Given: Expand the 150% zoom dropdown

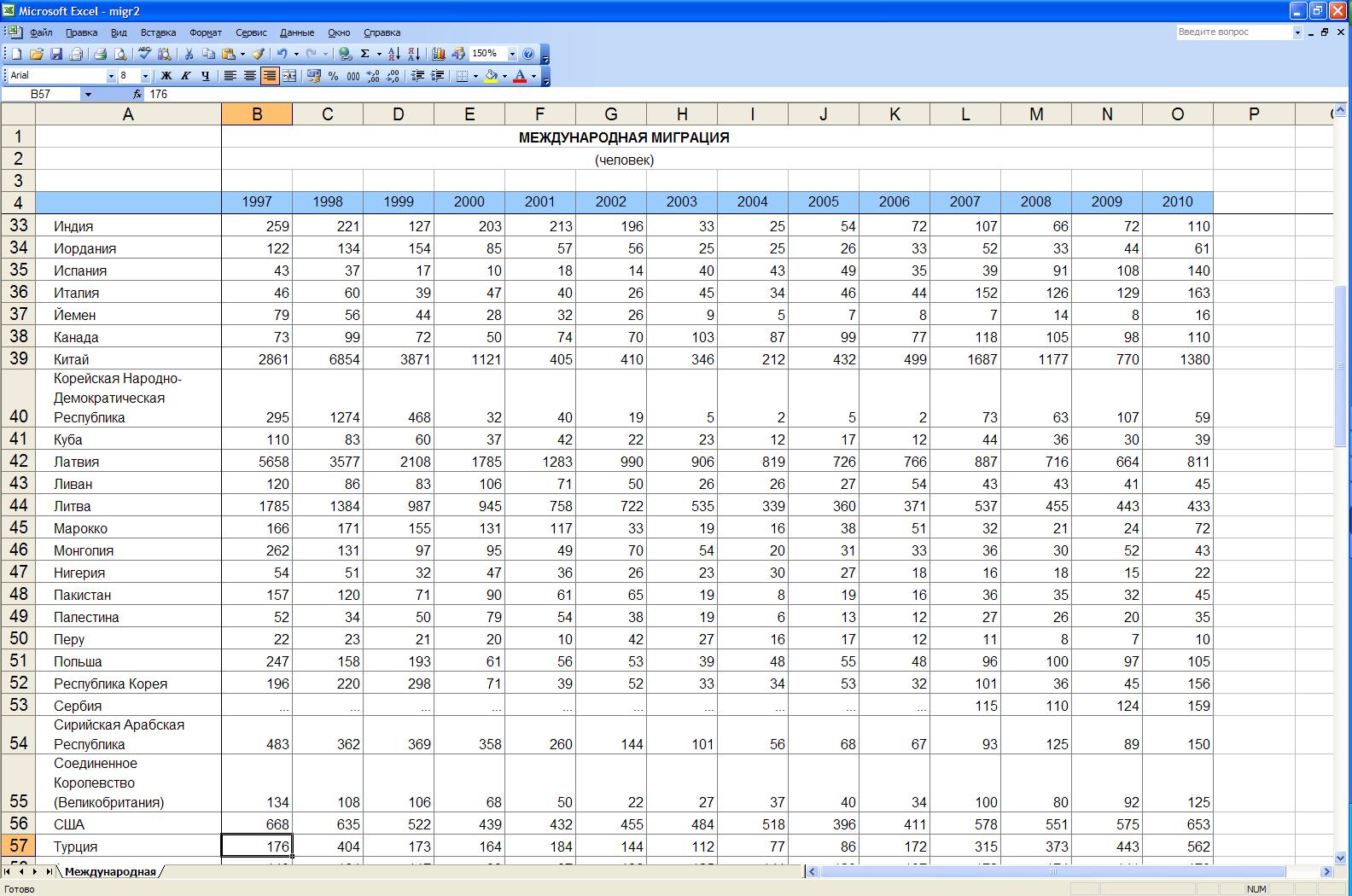Looking at the screenshot, I should pos(512,54).
